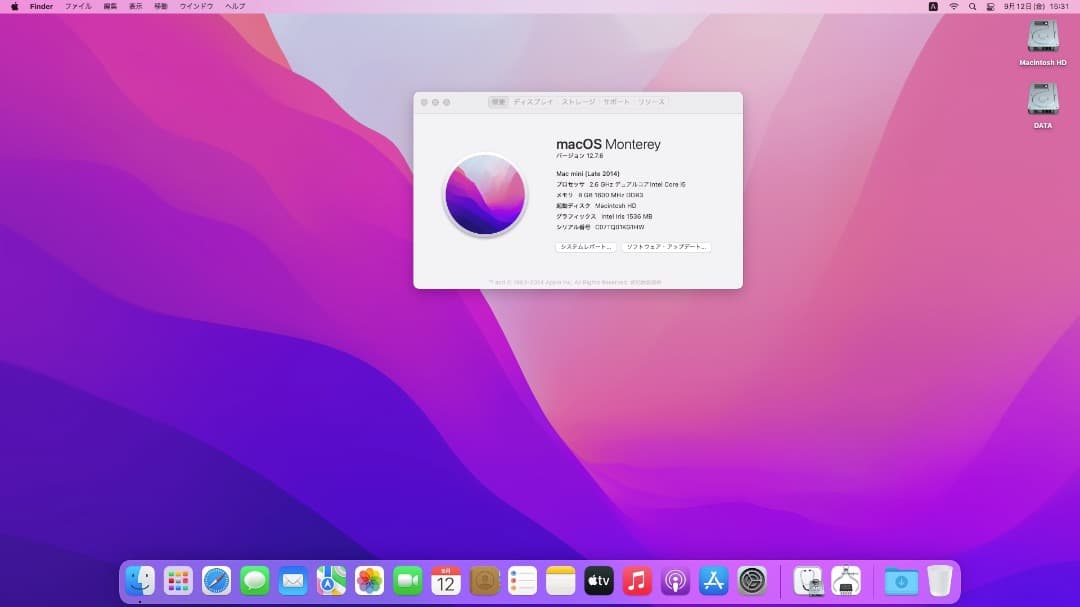
Task: Open Control Center in the menu bar
Action: (x=988, y=6)
